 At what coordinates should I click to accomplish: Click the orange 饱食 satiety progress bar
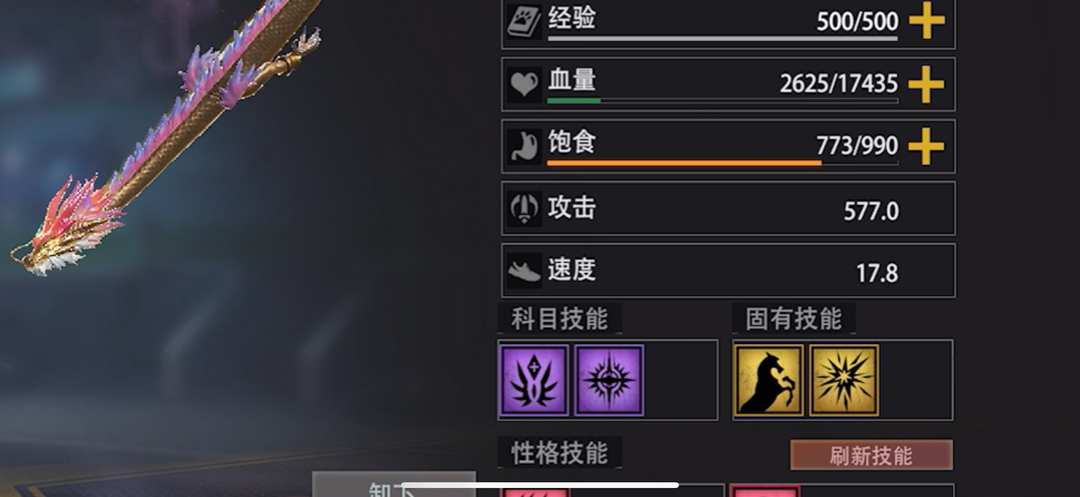click(723, 163)
